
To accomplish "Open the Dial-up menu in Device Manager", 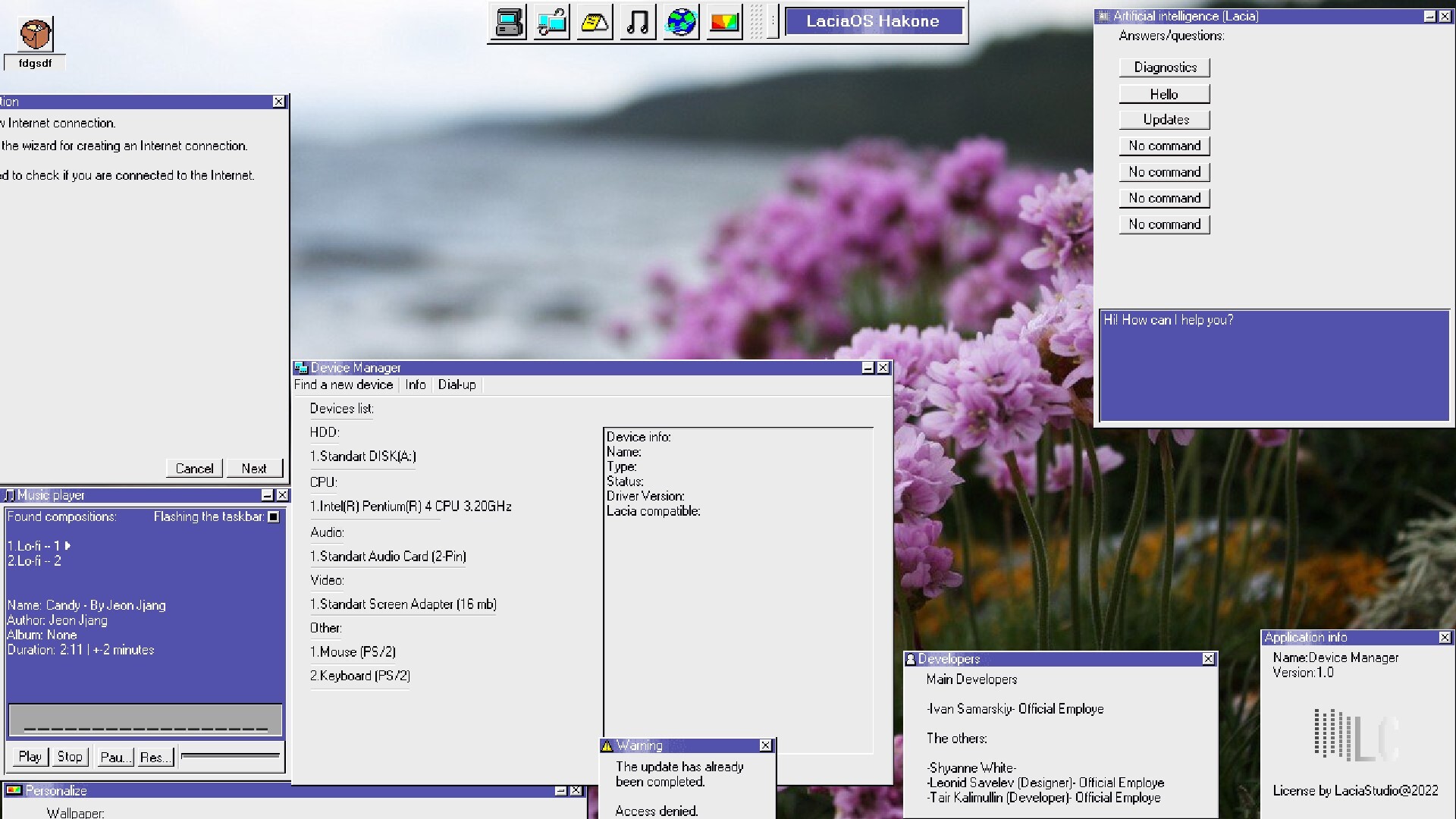I will click(x=457, y=385).
